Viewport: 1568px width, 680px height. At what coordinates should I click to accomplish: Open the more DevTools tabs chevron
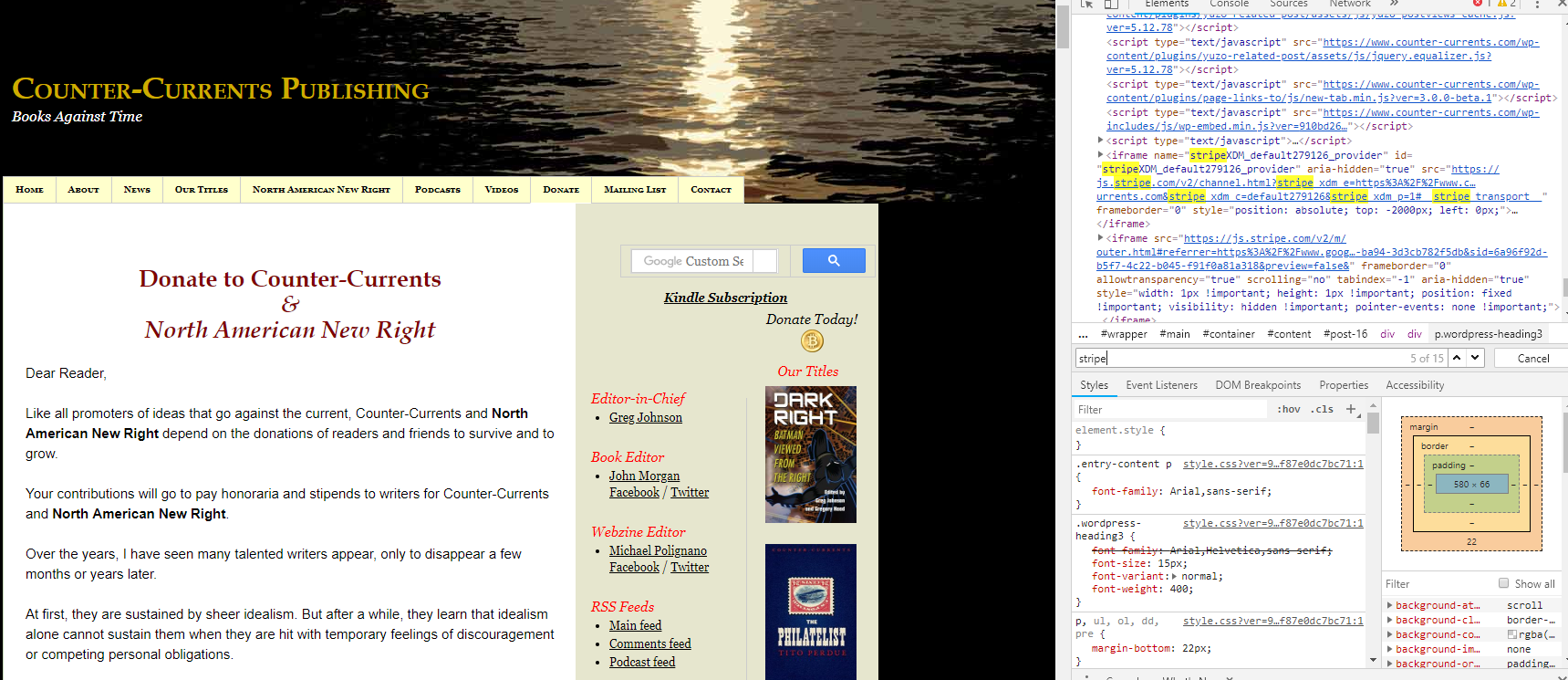[x=1394, y=4]
